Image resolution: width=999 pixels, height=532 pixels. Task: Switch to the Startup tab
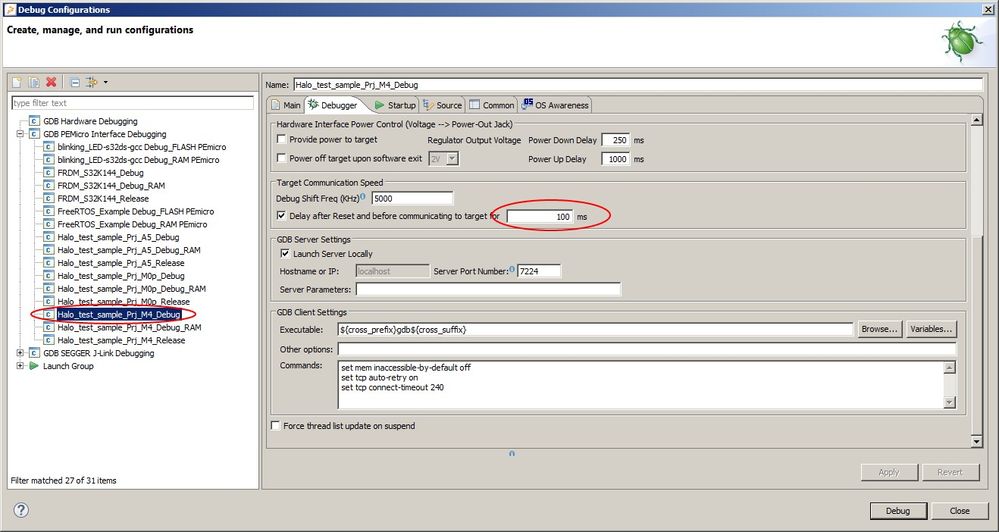tap(395, 105)
